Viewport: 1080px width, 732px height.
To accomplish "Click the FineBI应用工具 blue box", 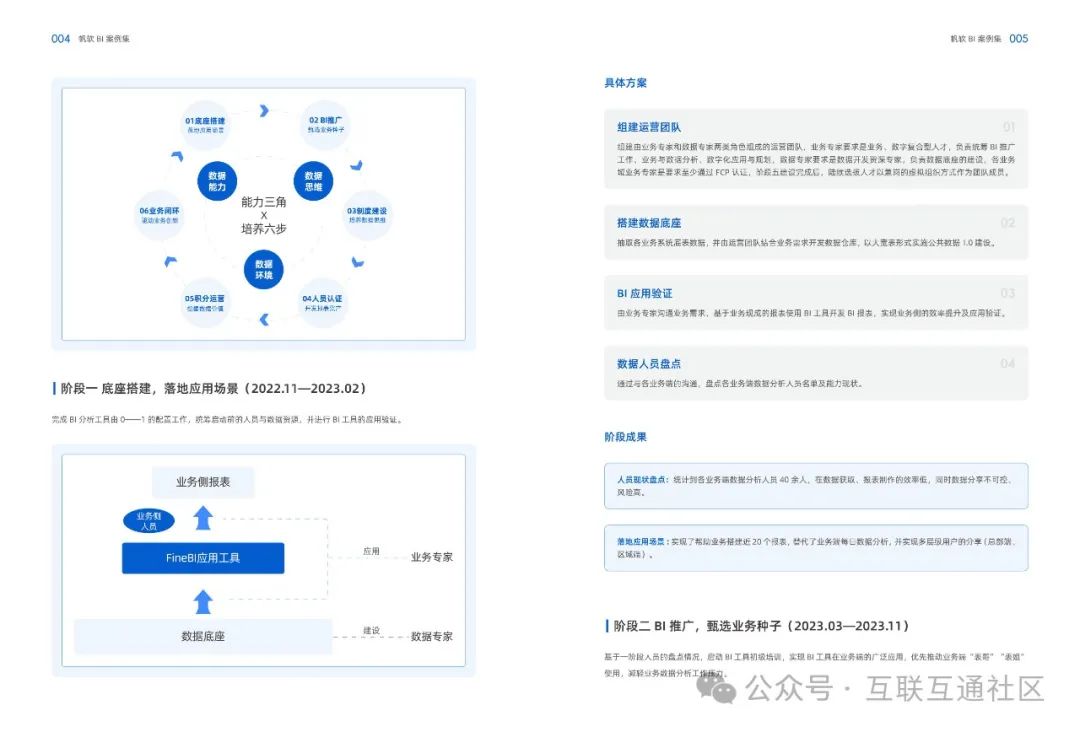I will click(x=203, y=558).
